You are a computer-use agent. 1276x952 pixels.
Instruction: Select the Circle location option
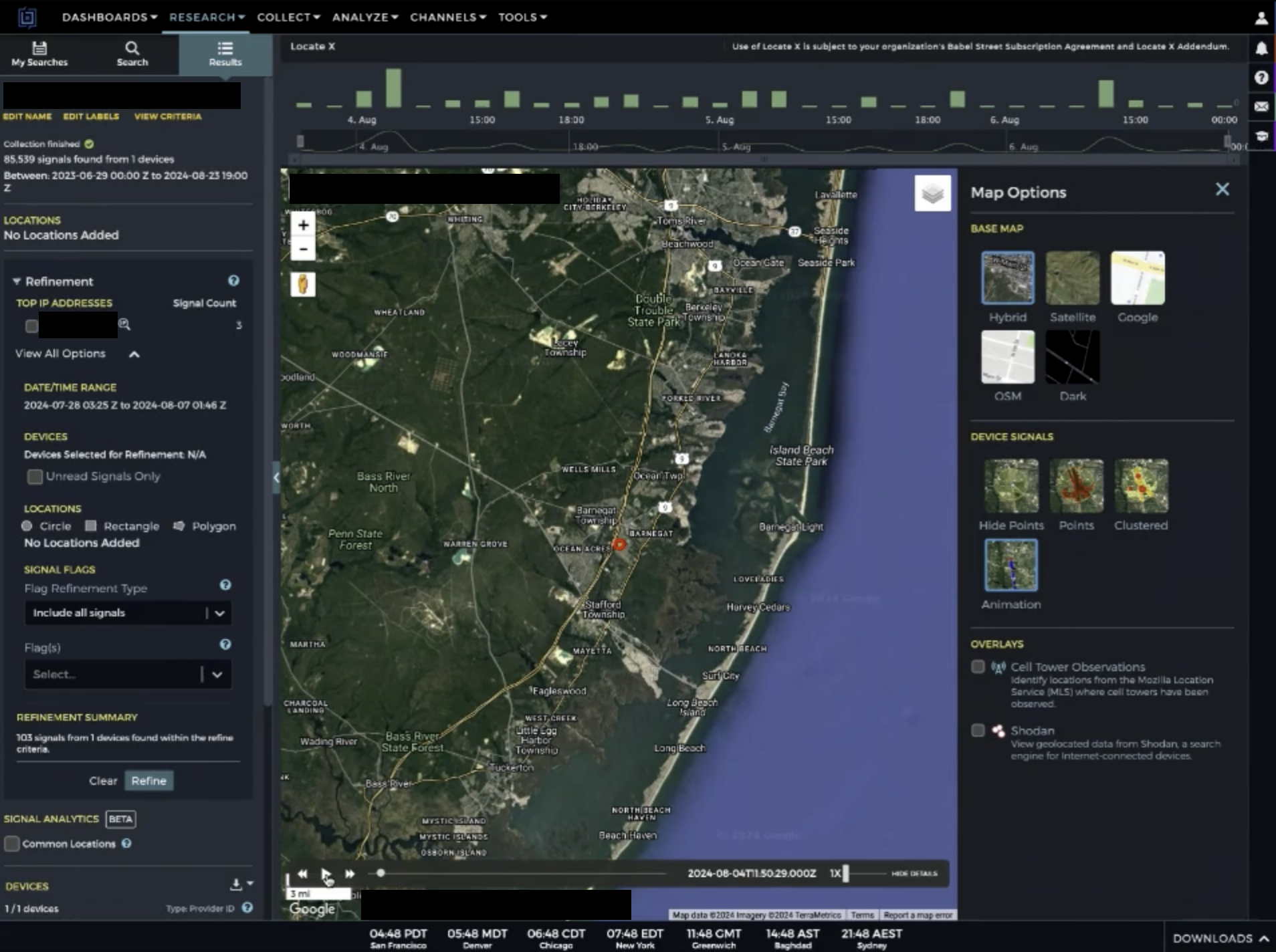[x=46, y=526]
